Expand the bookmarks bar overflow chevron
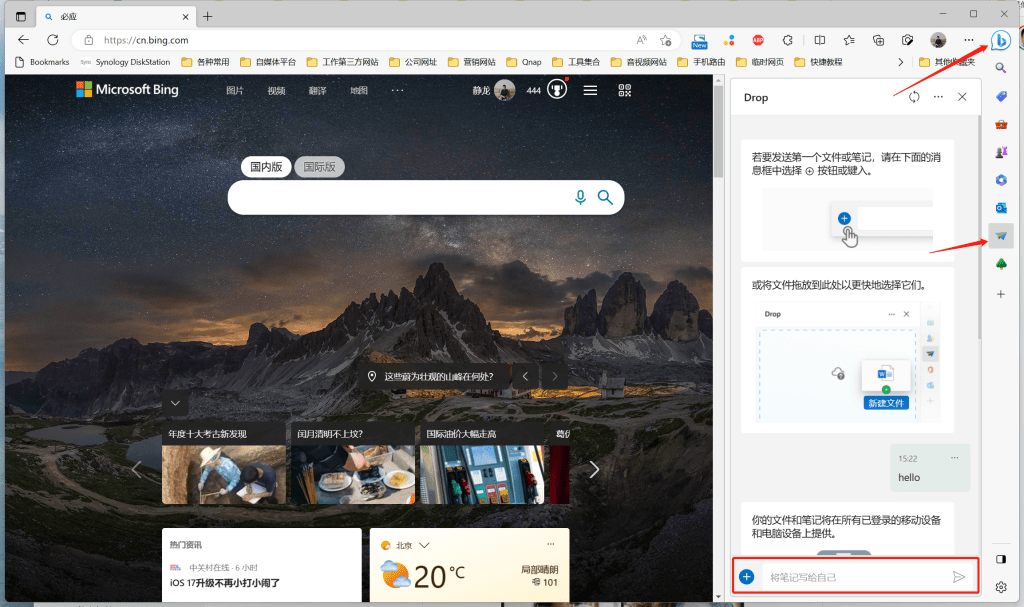 901,62
